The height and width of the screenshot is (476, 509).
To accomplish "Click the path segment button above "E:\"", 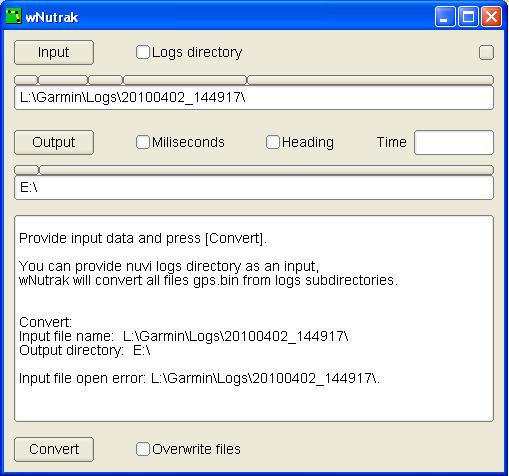I will pos(26,170).
